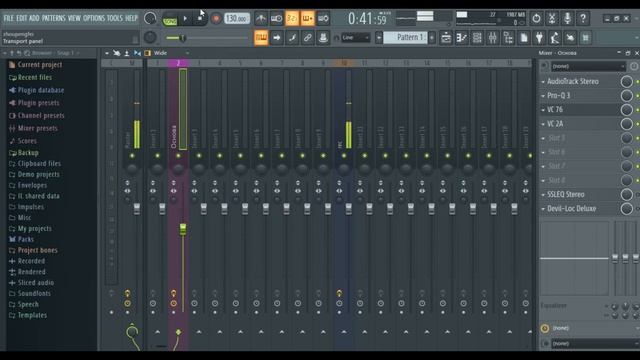Toggle loop recording icon
Screen dimensions: 640x360
tap(323, 18)
